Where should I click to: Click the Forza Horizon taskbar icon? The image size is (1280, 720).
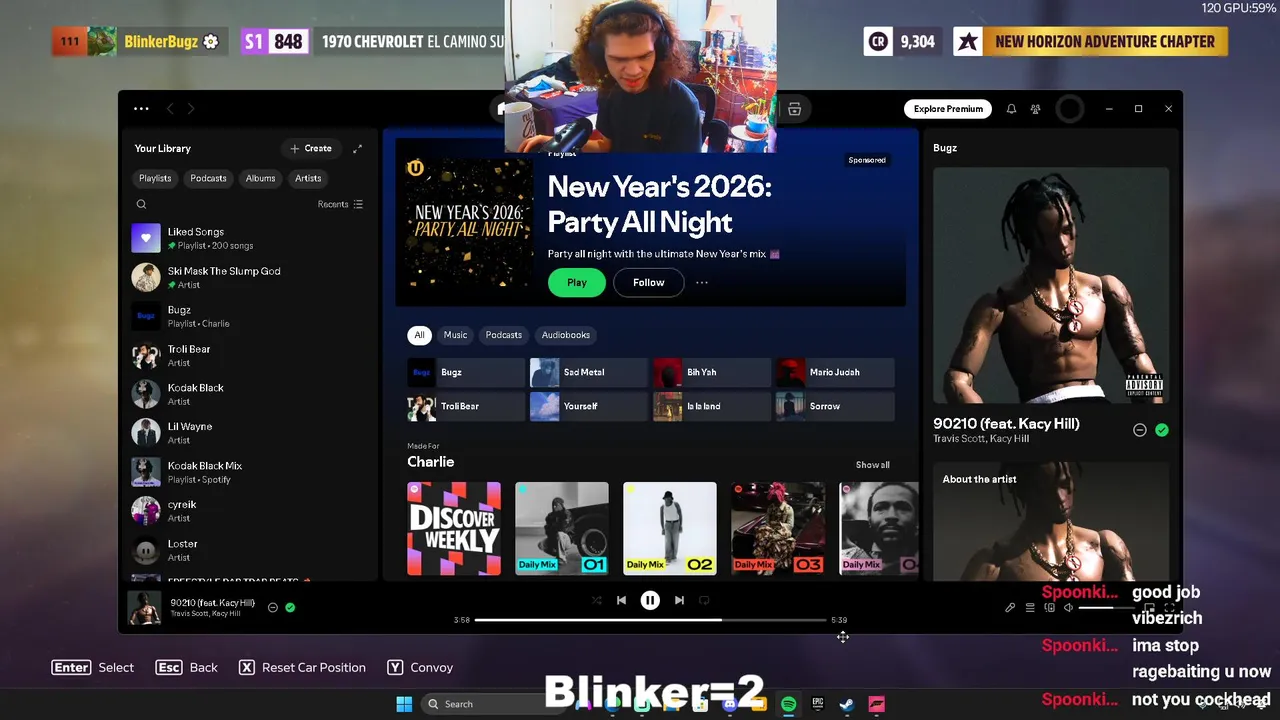coord(876,704)
